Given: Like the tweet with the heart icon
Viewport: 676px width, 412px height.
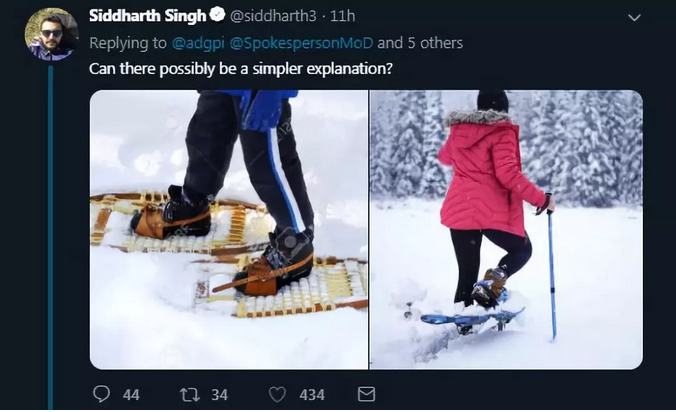Looking at the screenshot, I should [x=277, y=394].
